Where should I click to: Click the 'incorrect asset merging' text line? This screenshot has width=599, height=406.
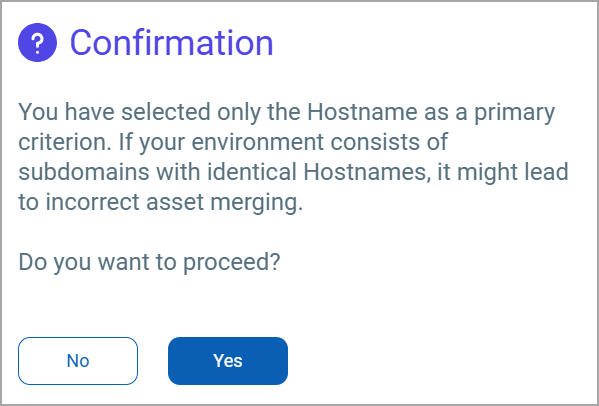pos(160,202)
